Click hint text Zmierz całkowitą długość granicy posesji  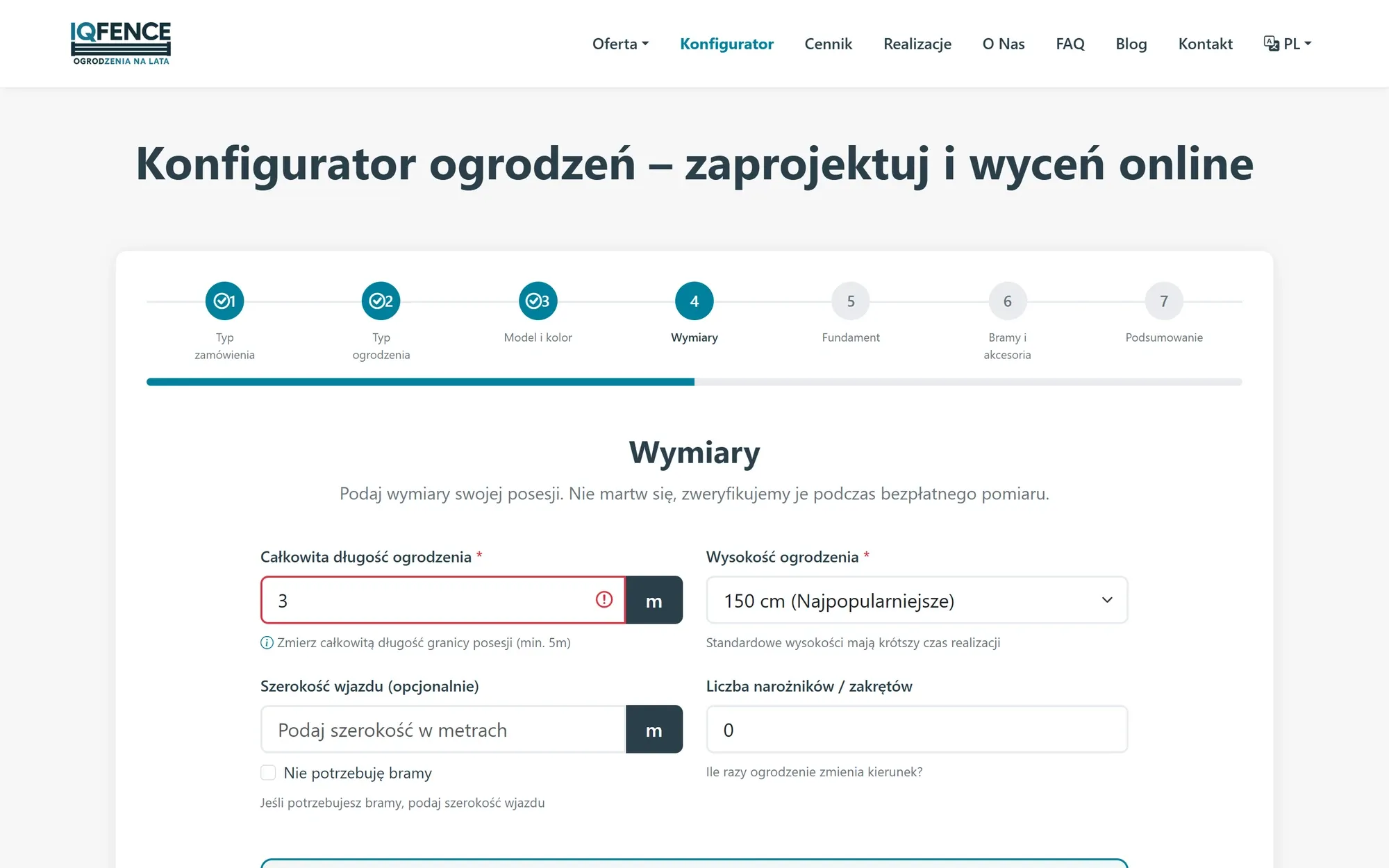[x=424, y=643]
